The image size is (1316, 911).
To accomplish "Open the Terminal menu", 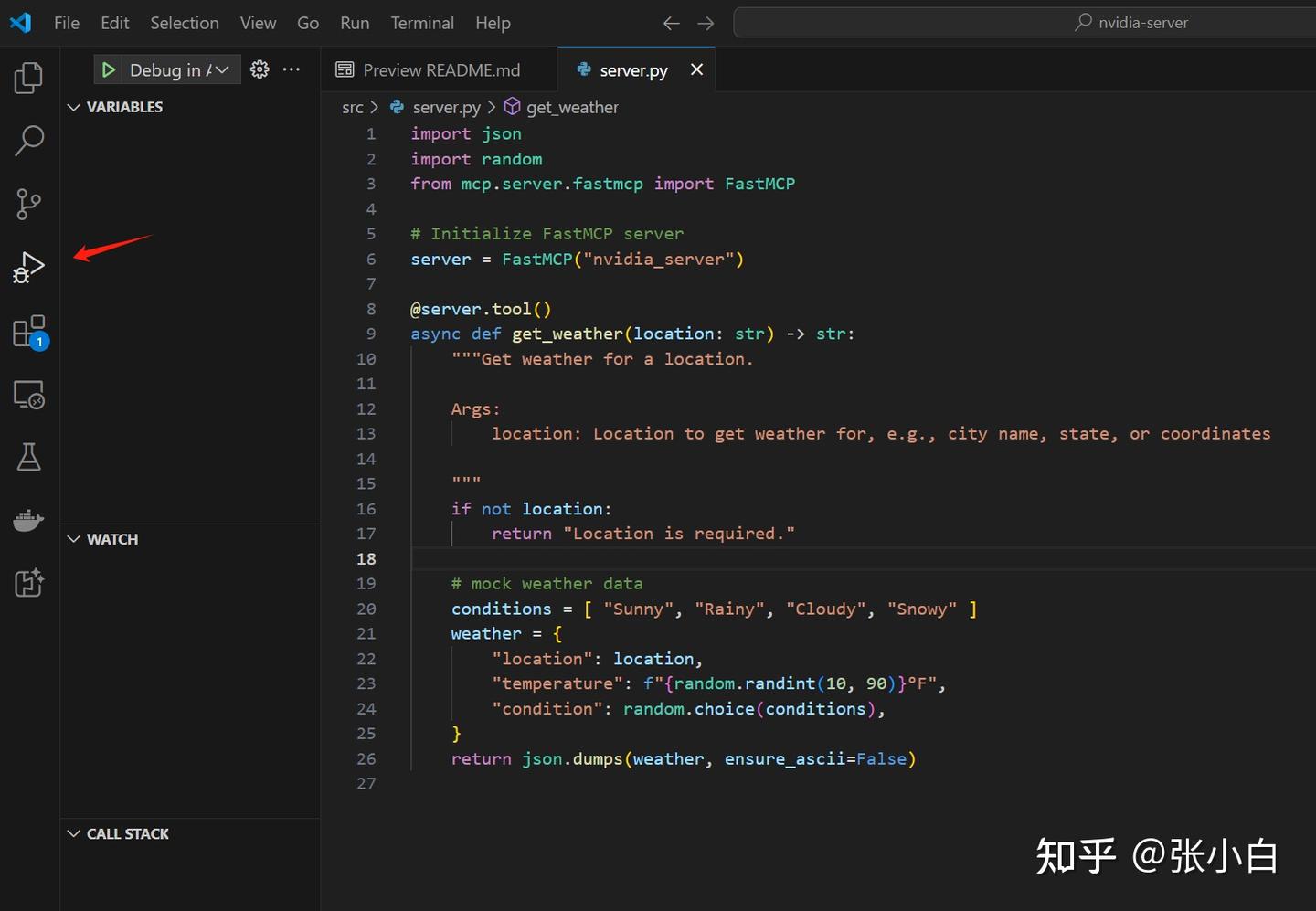I will click(422, 23).
